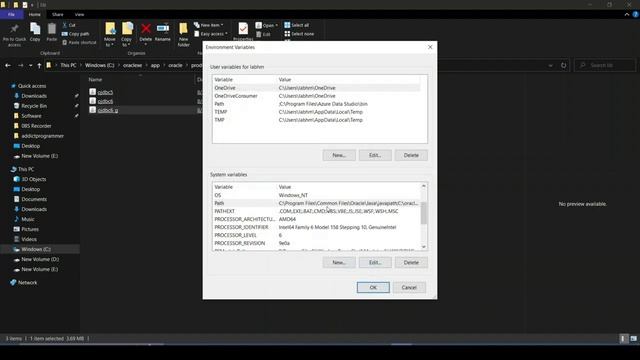Click Delete under User variables
Viewport: 640px width, 360px height.
[411, 155]
